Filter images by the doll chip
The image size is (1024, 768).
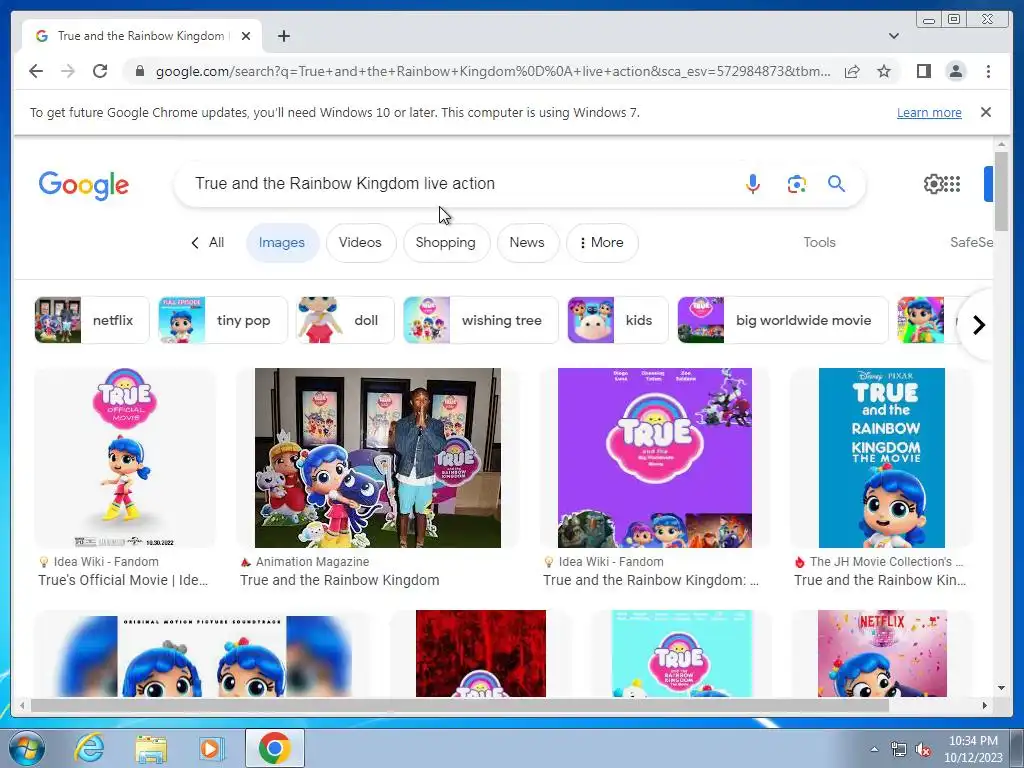[x=345, y=320]
